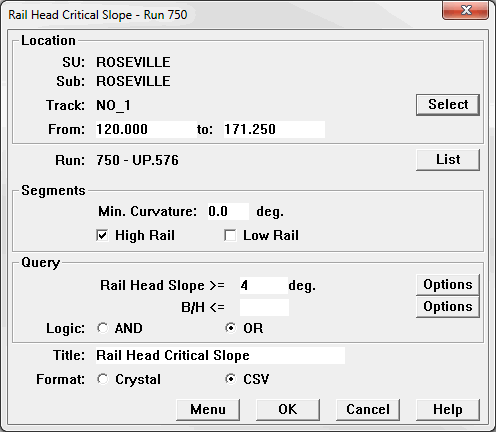The height and width of the screenshot is (432, 496).
Task: Open the run List
Action: tap(448, 160)
